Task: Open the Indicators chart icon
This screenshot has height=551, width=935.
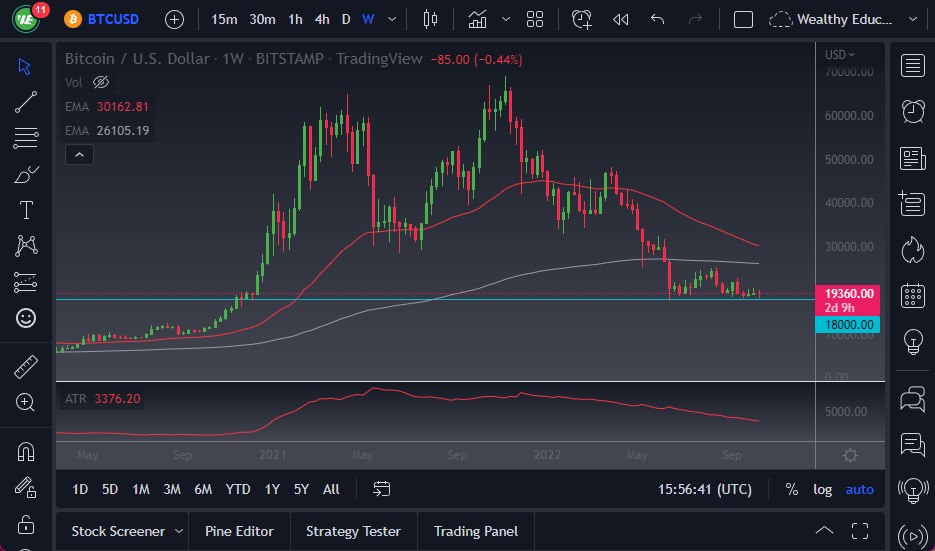Action: pos(478,19)
